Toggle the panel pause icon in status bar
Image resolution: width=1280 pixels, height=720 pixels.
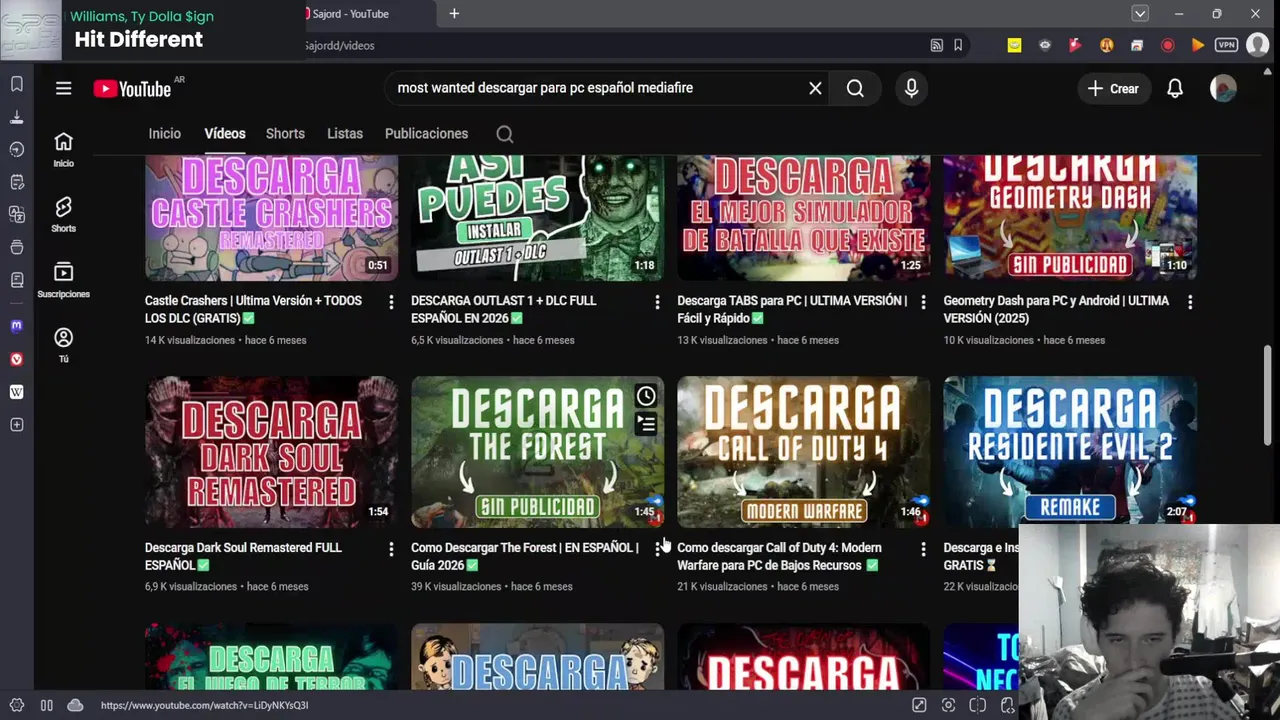46,705
